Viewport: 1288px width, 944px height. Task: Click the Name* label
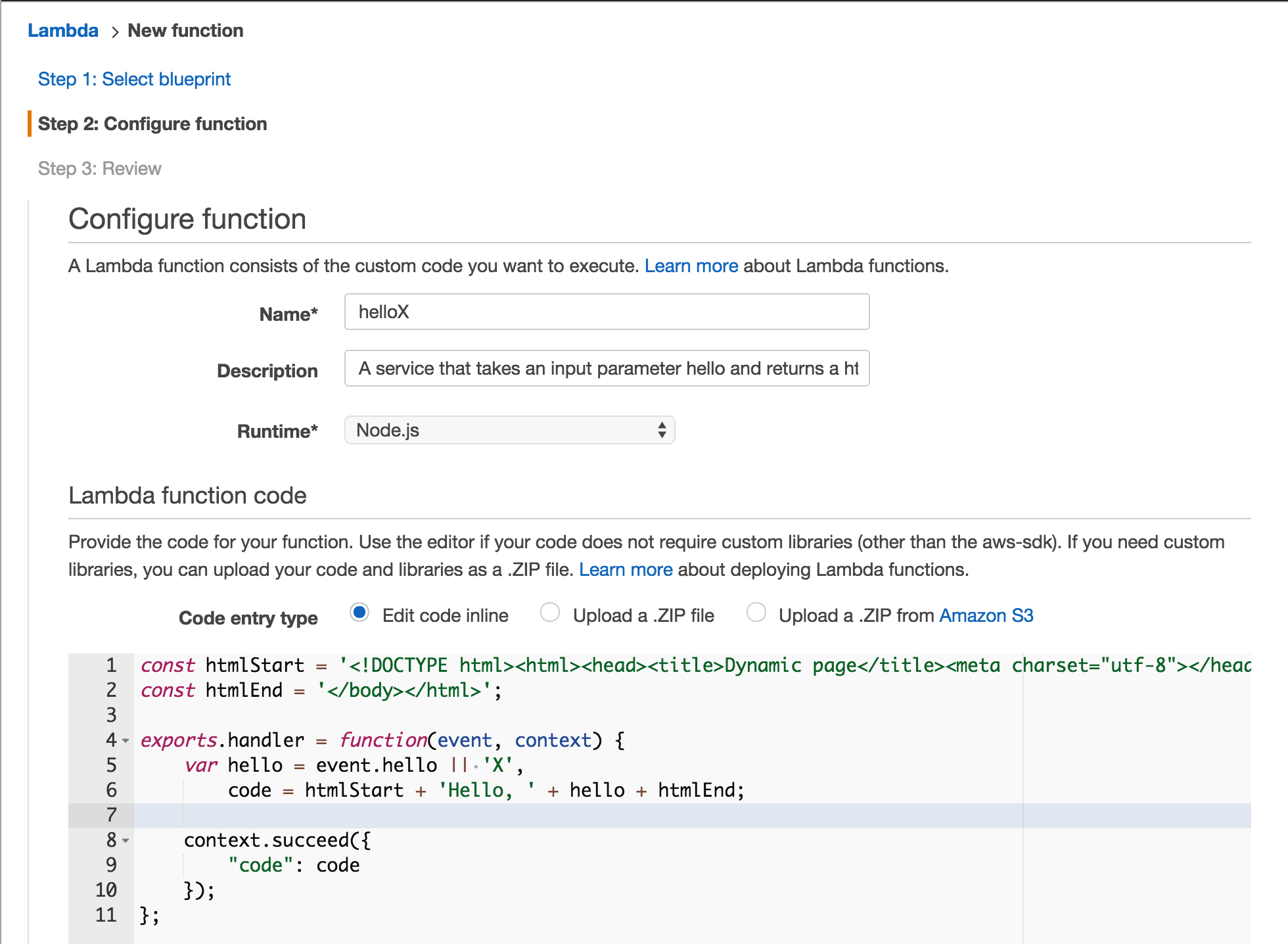pos(288,315)
